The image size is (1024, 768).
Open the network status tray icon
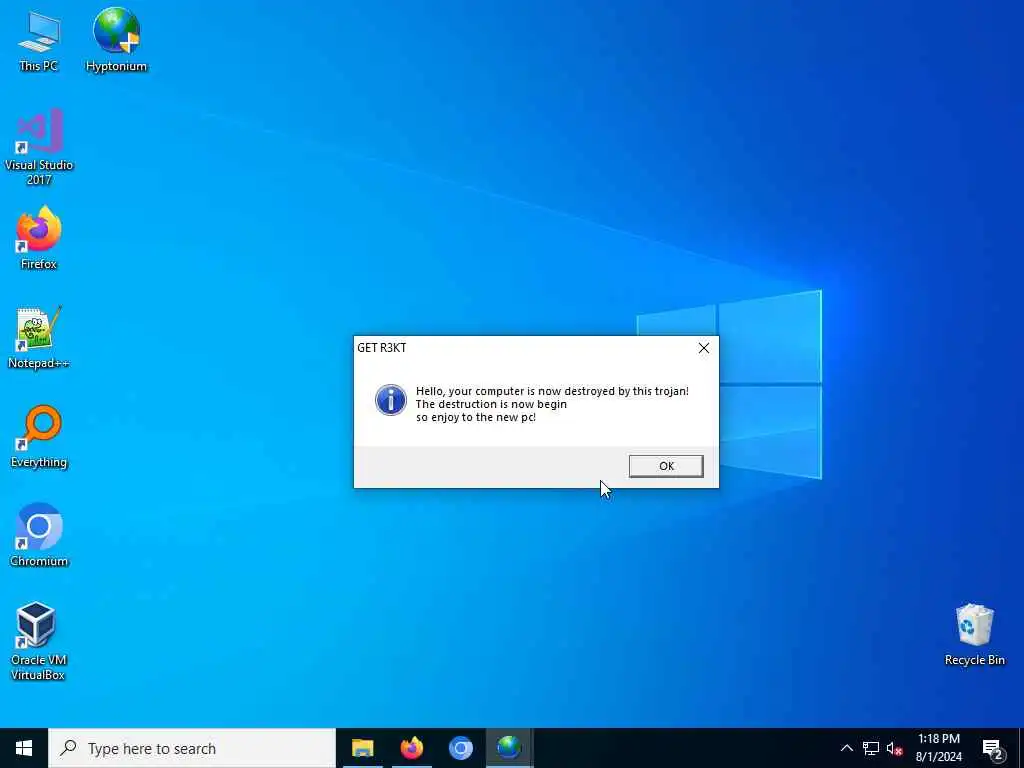(871, 748)
